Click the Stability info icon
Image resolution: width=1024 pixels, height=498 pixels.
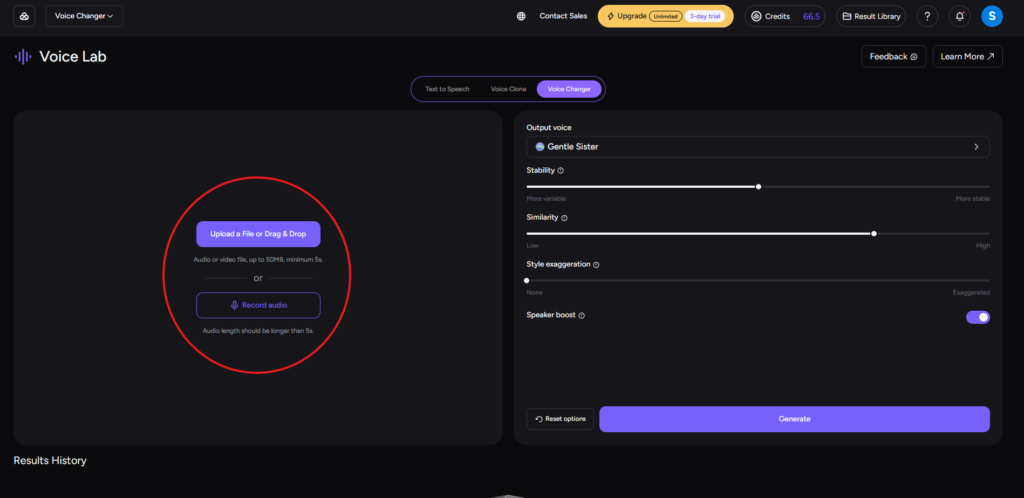[x=560, y=170]
